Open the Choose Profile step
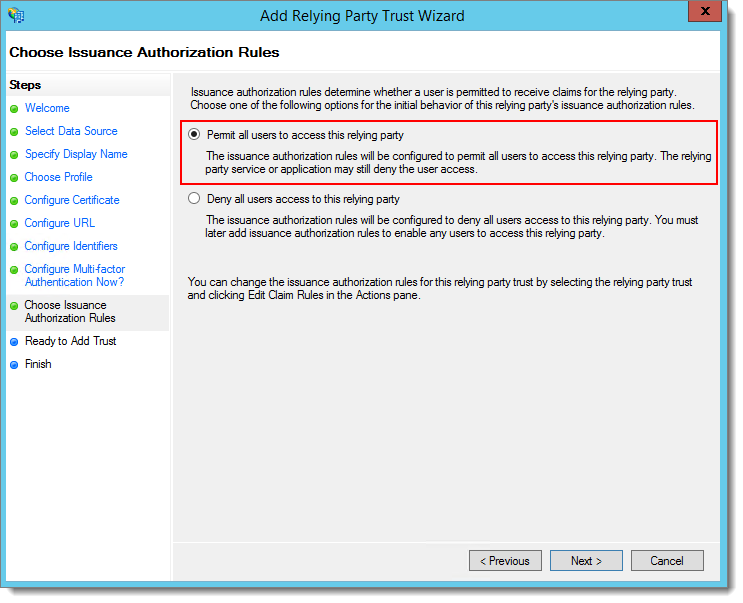743x603 pixels. click(58, 177)
